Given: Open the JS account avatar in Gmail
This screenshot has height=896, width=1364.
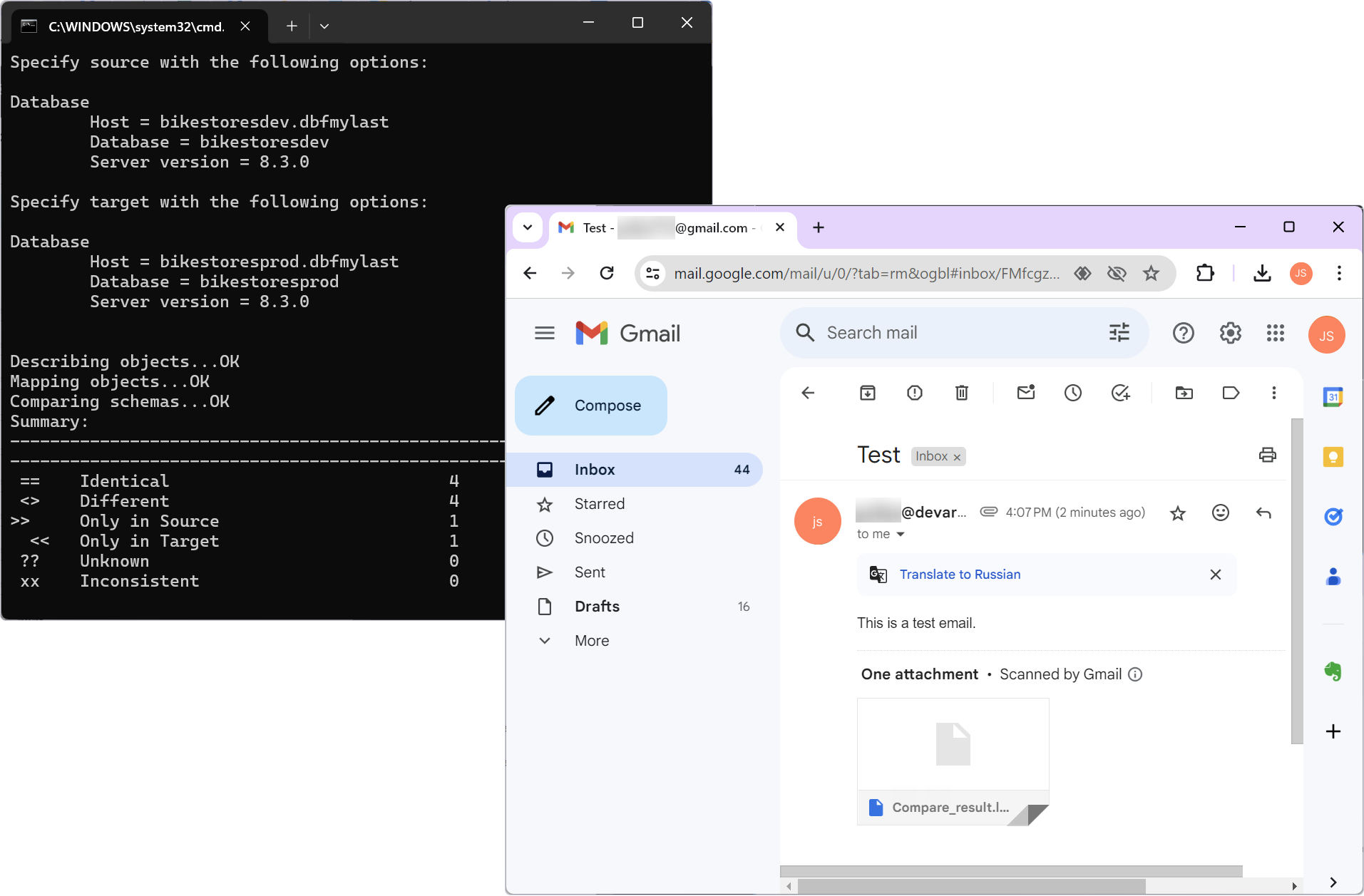Looking at the screenshot, I should coord(1327,335).
